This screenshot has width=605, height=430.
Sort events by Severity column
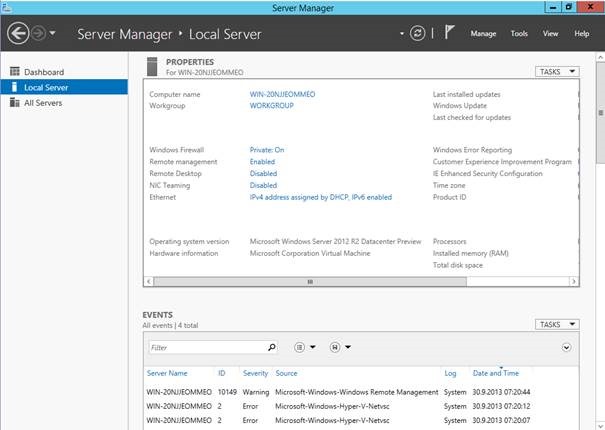(255, 373)
